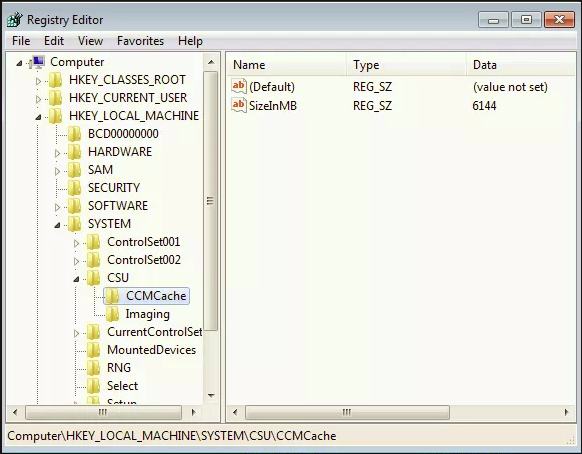The image size is (582, 454).
Task: Collapse the CSU key arrow
Action: point(76,279)
